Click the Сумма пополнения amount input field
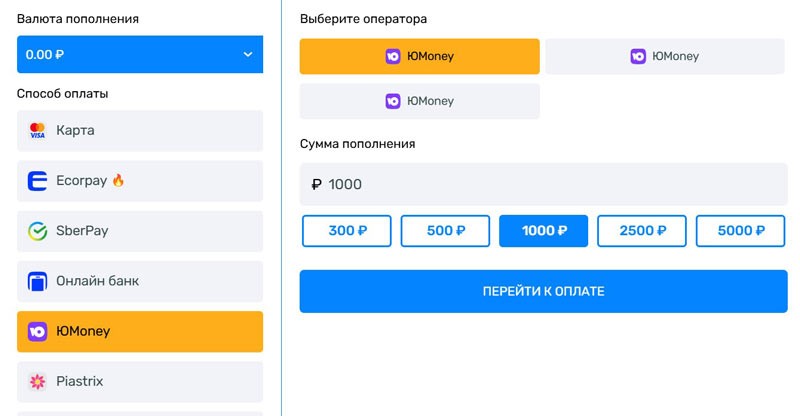The image size is (800, 416). (543, 185)
